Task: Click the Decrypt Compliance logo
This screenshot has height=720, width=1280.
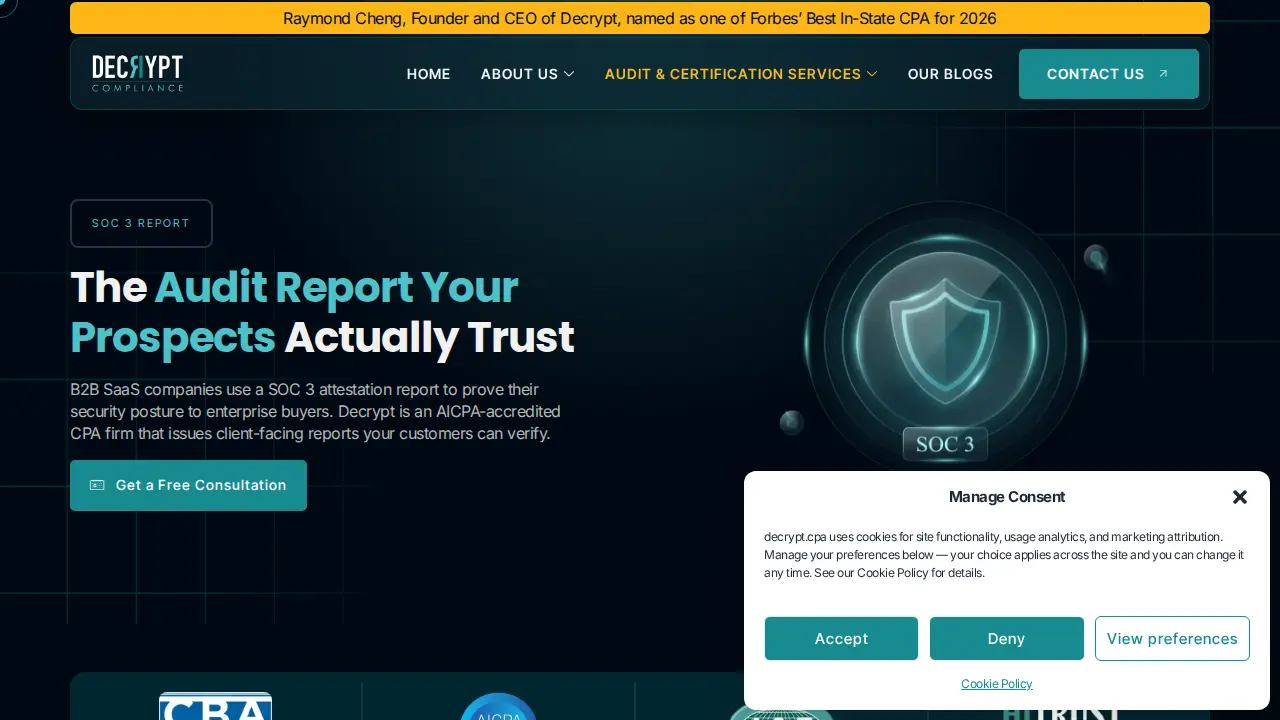Action: click(137, 73)
